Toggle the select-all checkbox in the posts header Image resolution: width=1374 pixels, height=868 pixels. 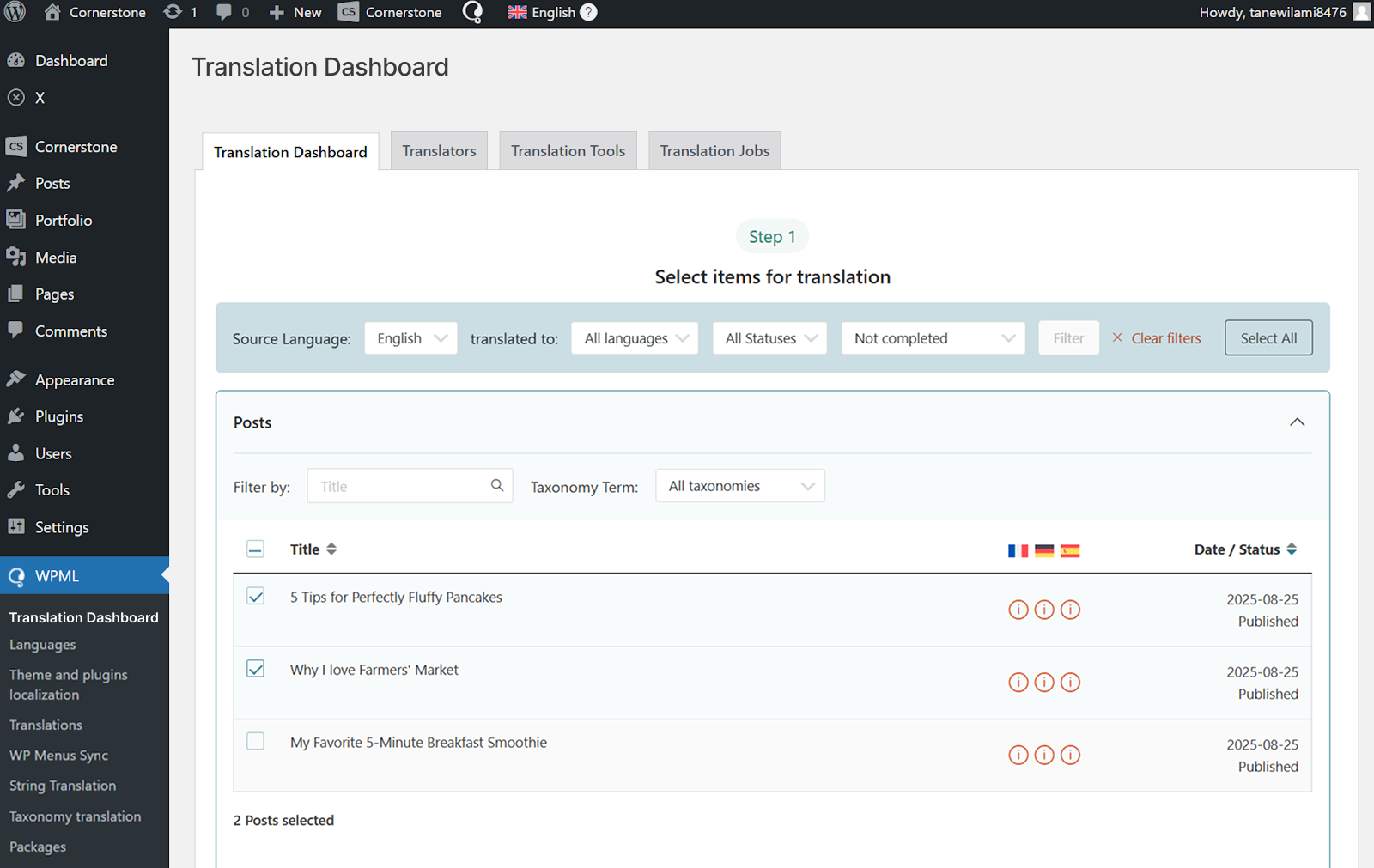255,548
